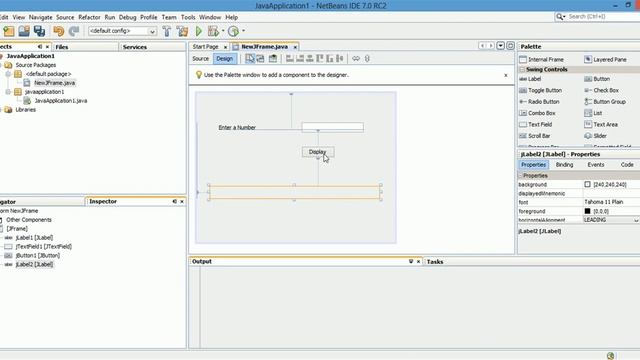640x360 pixels.
Task: Click the second alignment icon in designer toolbar
Action: click(x=300, y=58)
